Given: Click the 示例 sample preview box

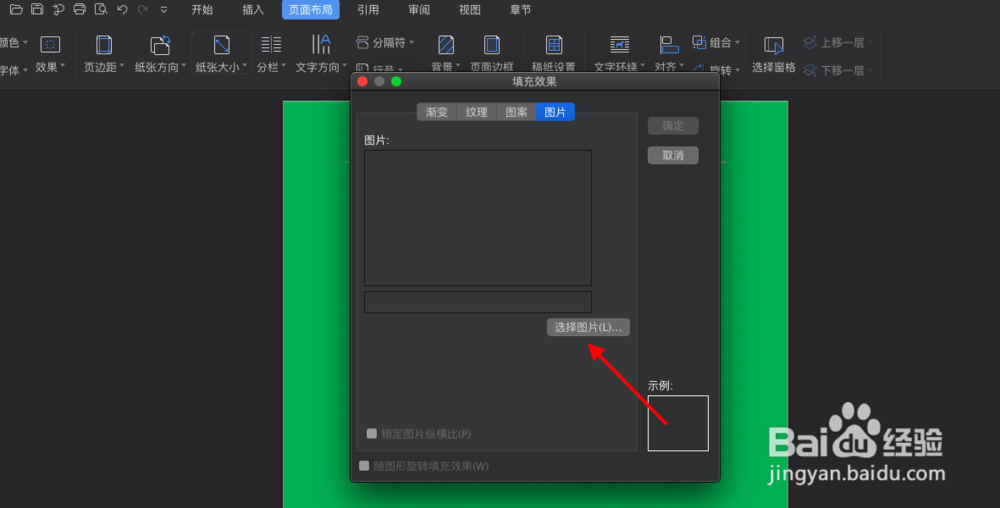Looking at the screenshot, I should (678, 423).
